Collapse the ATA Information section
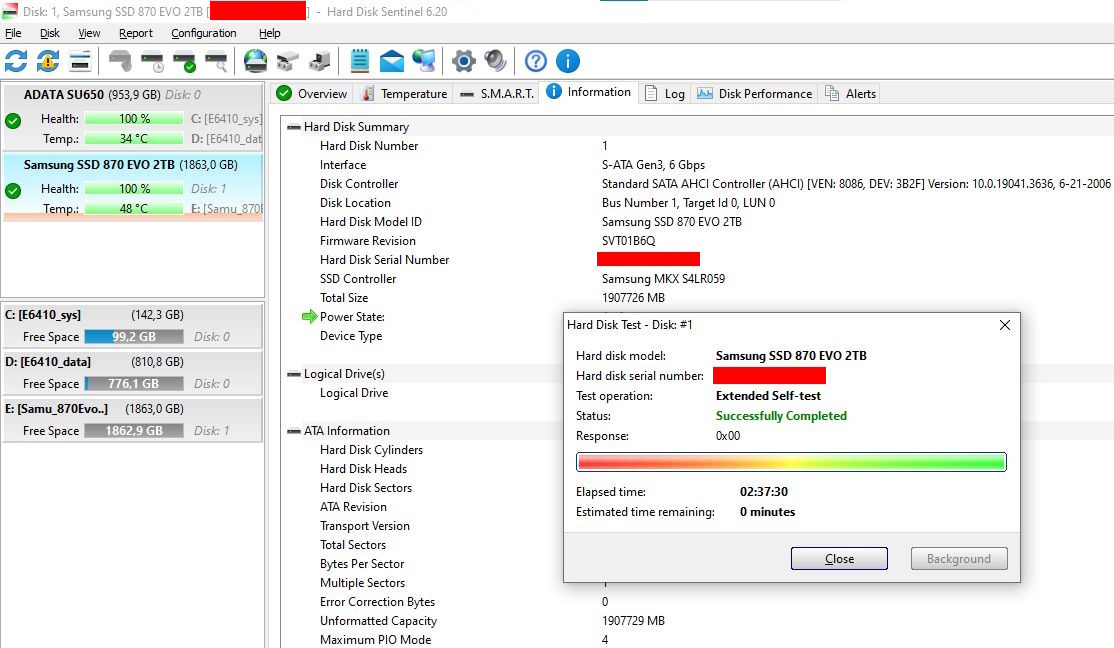Viewport: 1114px width, 648px height. (293, 431)
